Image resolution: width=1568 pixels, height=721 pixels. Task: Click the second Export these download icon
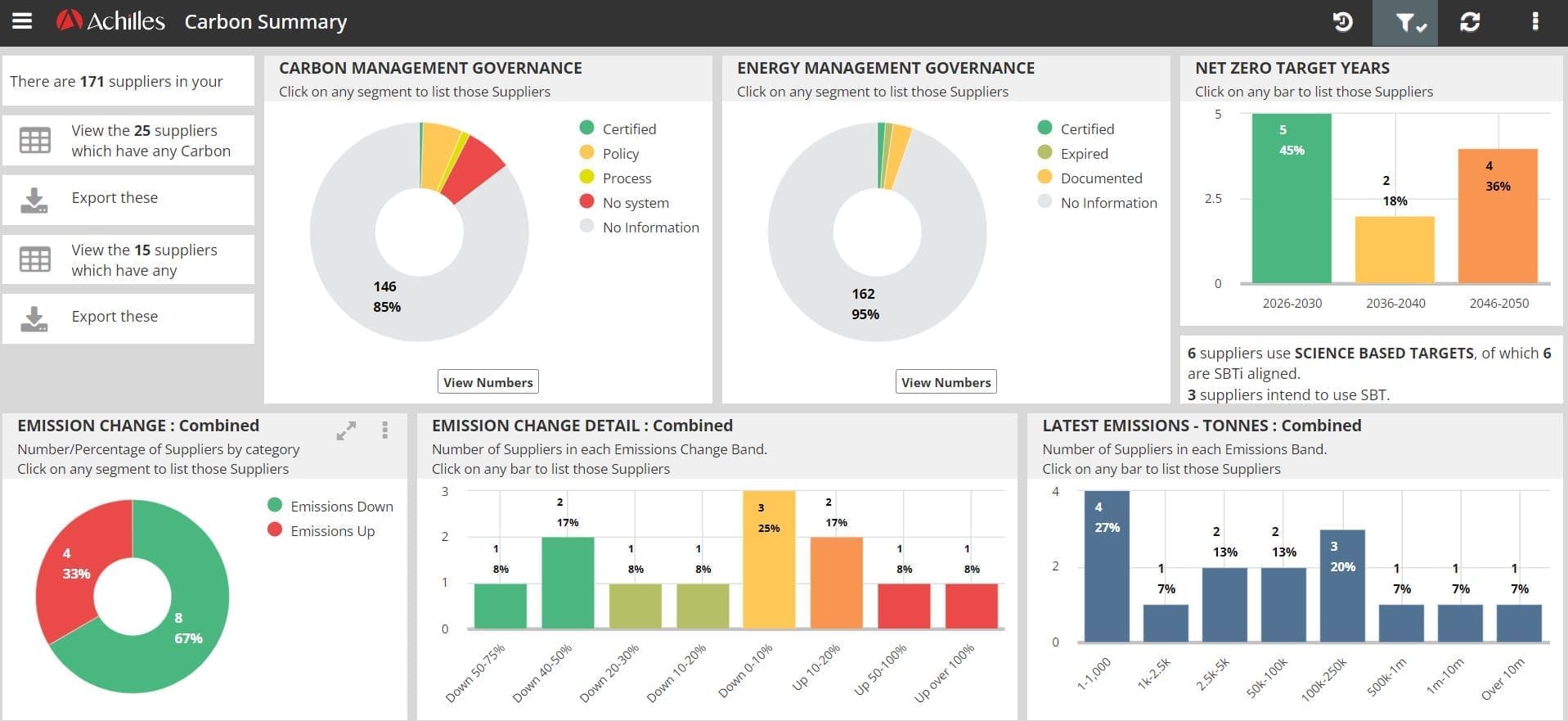[x=34, y=318]
